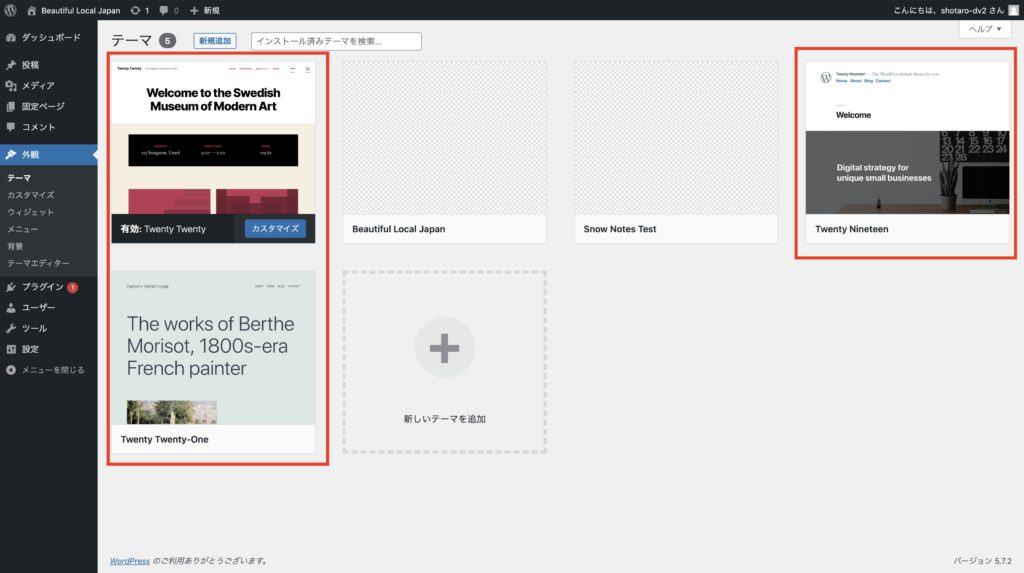Open the 背景 submenu item
Viewport: 1024px width, 573px height.
point(15,246)
